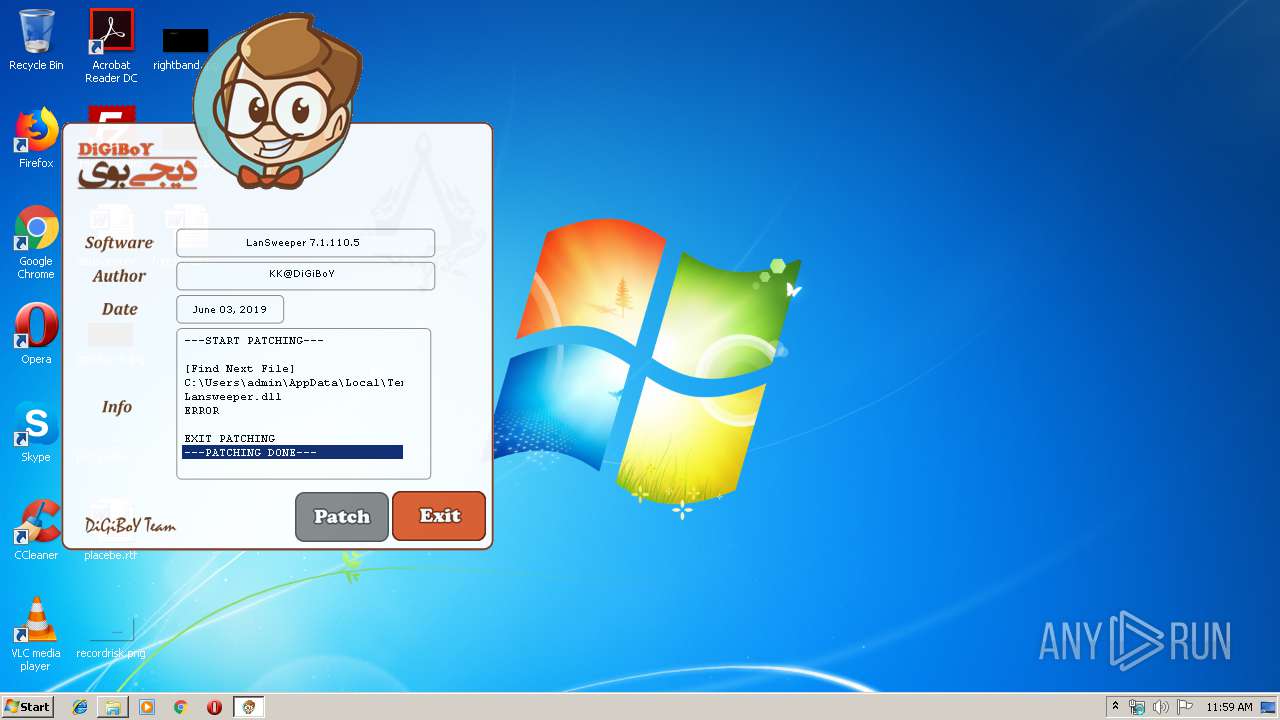Open the Recycle Bin desktop icon
Screen dimensions: 1280x720
pos(36,40)
